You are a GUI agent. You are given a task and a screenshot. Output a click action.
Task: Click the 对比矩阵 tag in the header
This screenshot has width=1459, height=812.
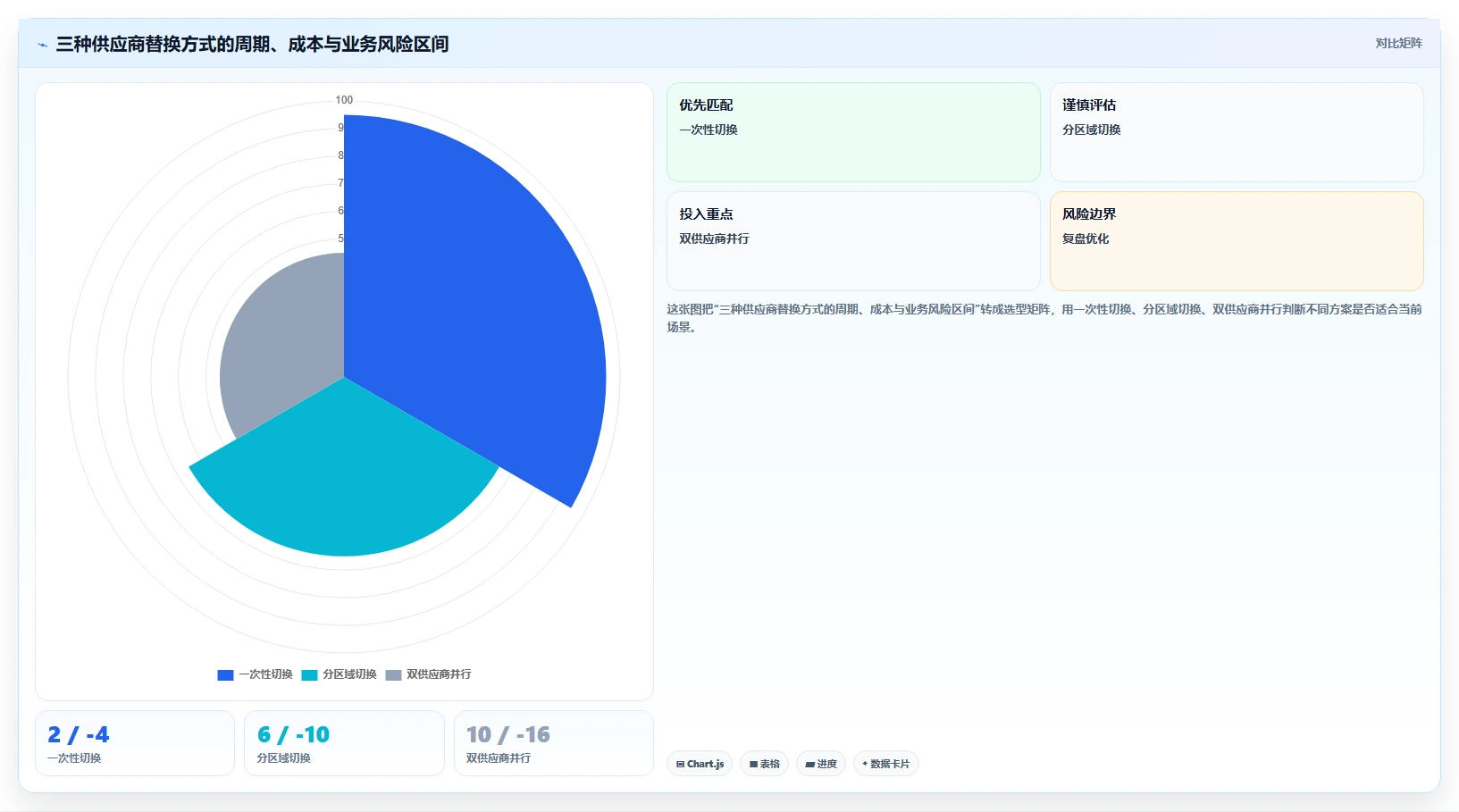tap(1398, 43)
